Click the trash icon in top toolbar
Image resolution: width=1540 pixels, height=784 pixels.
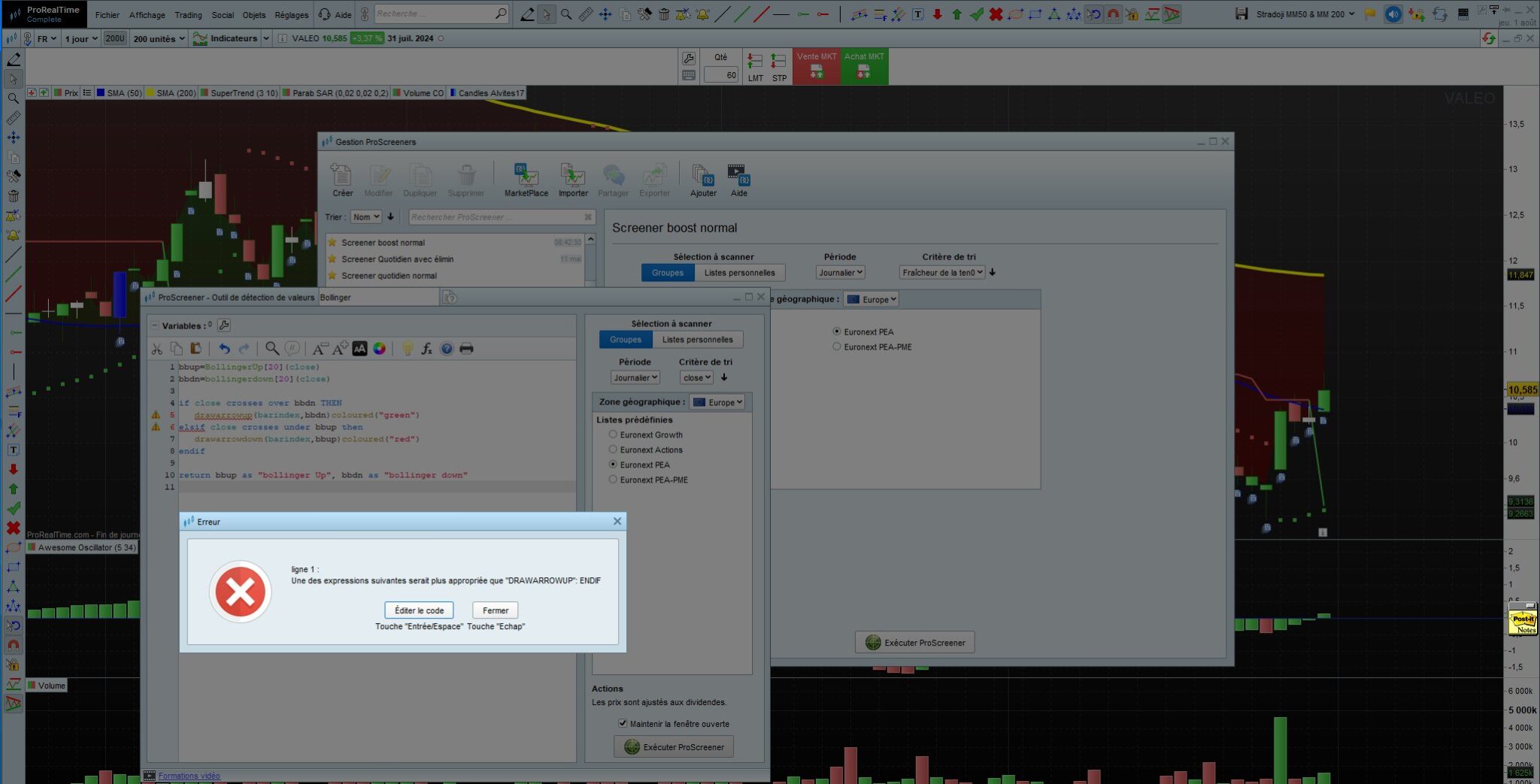(664, 14)
